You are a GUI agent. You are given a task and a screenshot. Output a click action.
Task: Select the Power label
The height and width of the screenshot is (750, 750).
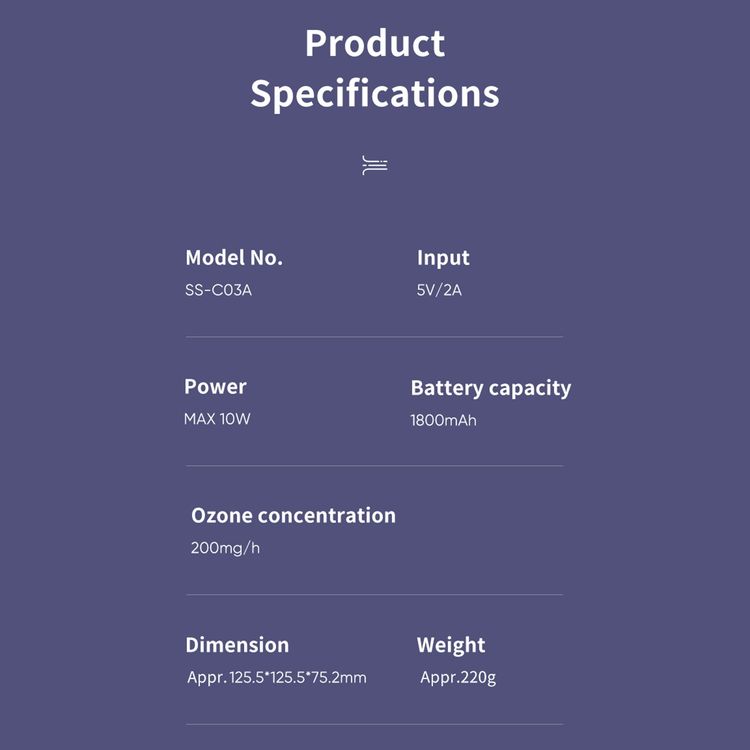(x=215, y=386)
